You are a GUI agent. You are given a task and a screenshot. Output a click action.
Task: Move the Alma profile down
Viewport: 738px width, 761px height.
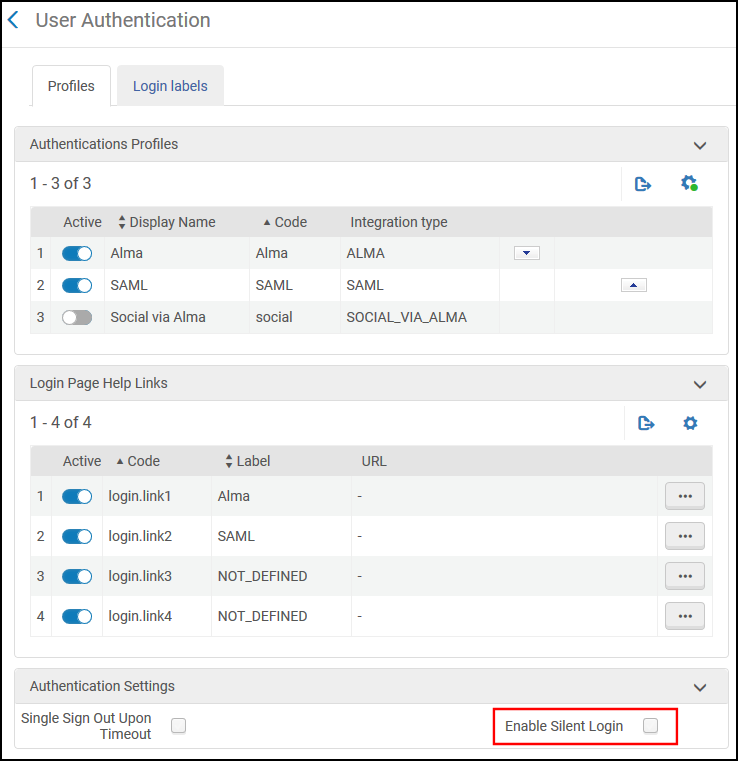526,253
